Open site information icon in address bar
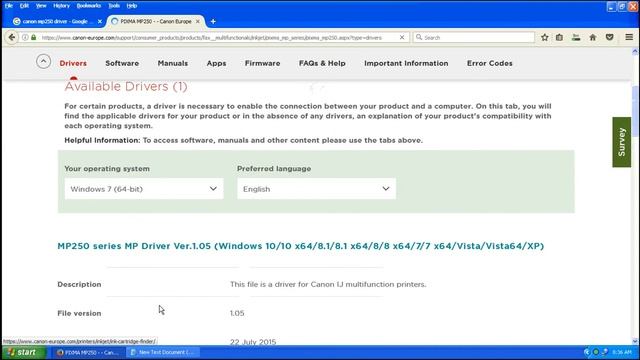This screenshot has width=640, height=360. [x=25, y=38]
